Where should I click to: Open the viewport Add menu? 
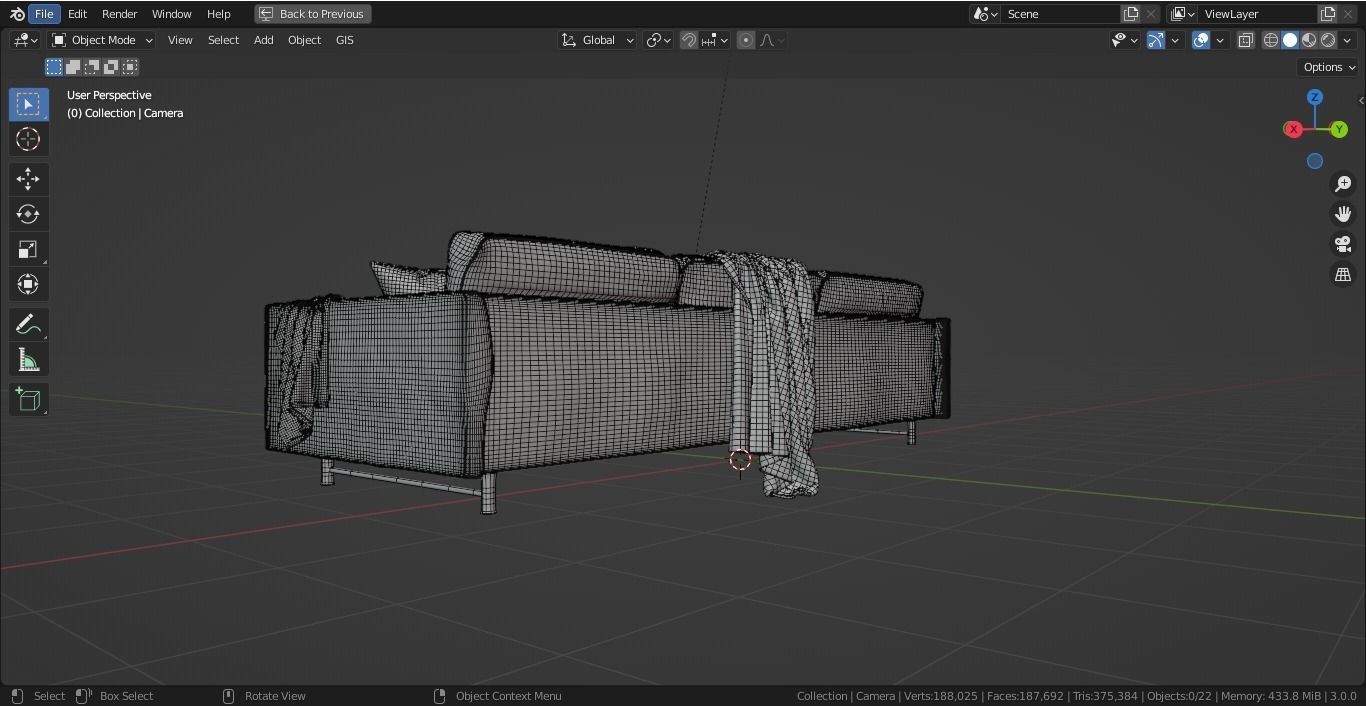pos(263,40)
